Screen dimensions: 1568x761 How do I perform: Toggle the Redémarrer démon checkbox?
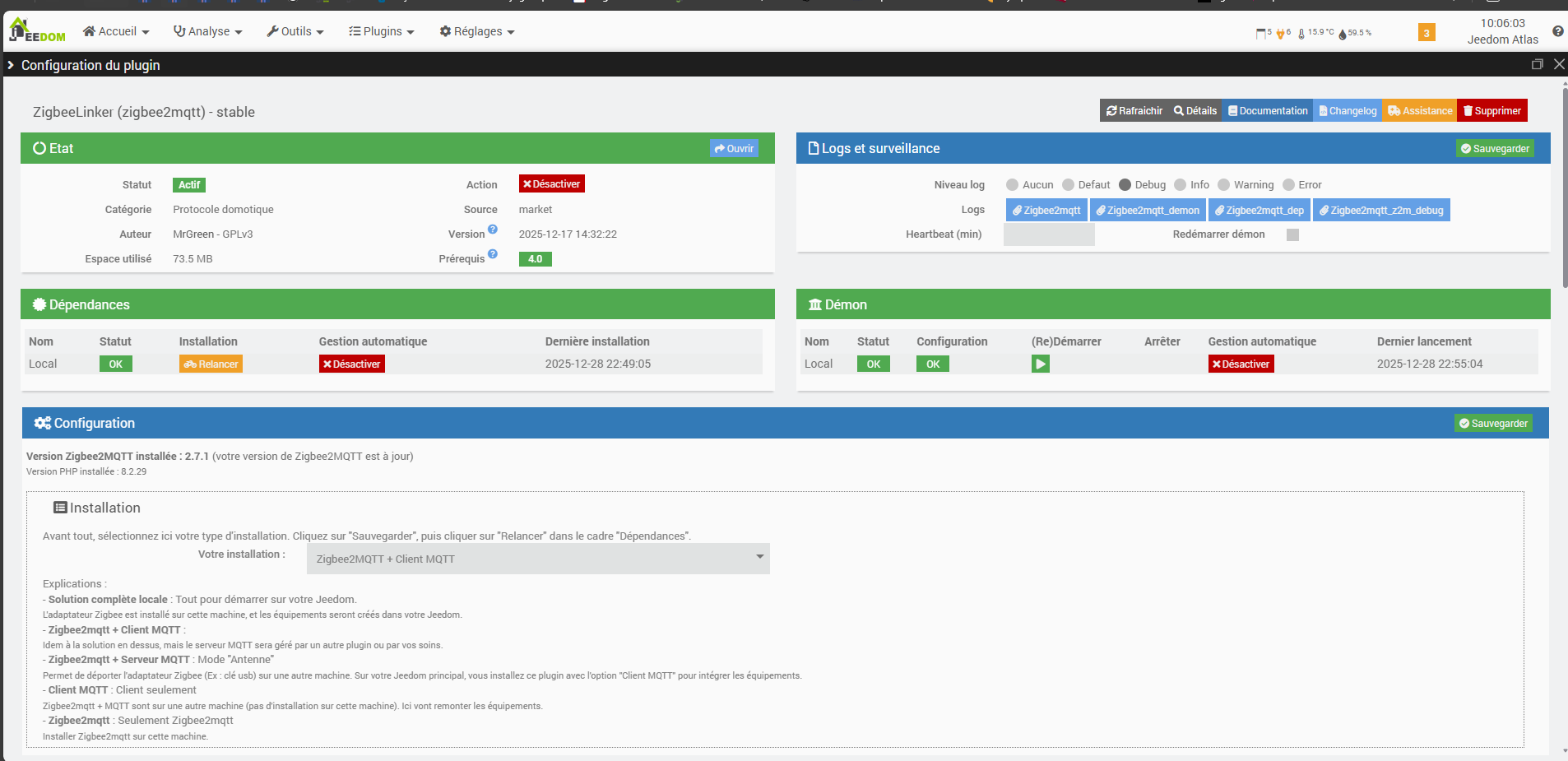click(x=1292, y=234)
